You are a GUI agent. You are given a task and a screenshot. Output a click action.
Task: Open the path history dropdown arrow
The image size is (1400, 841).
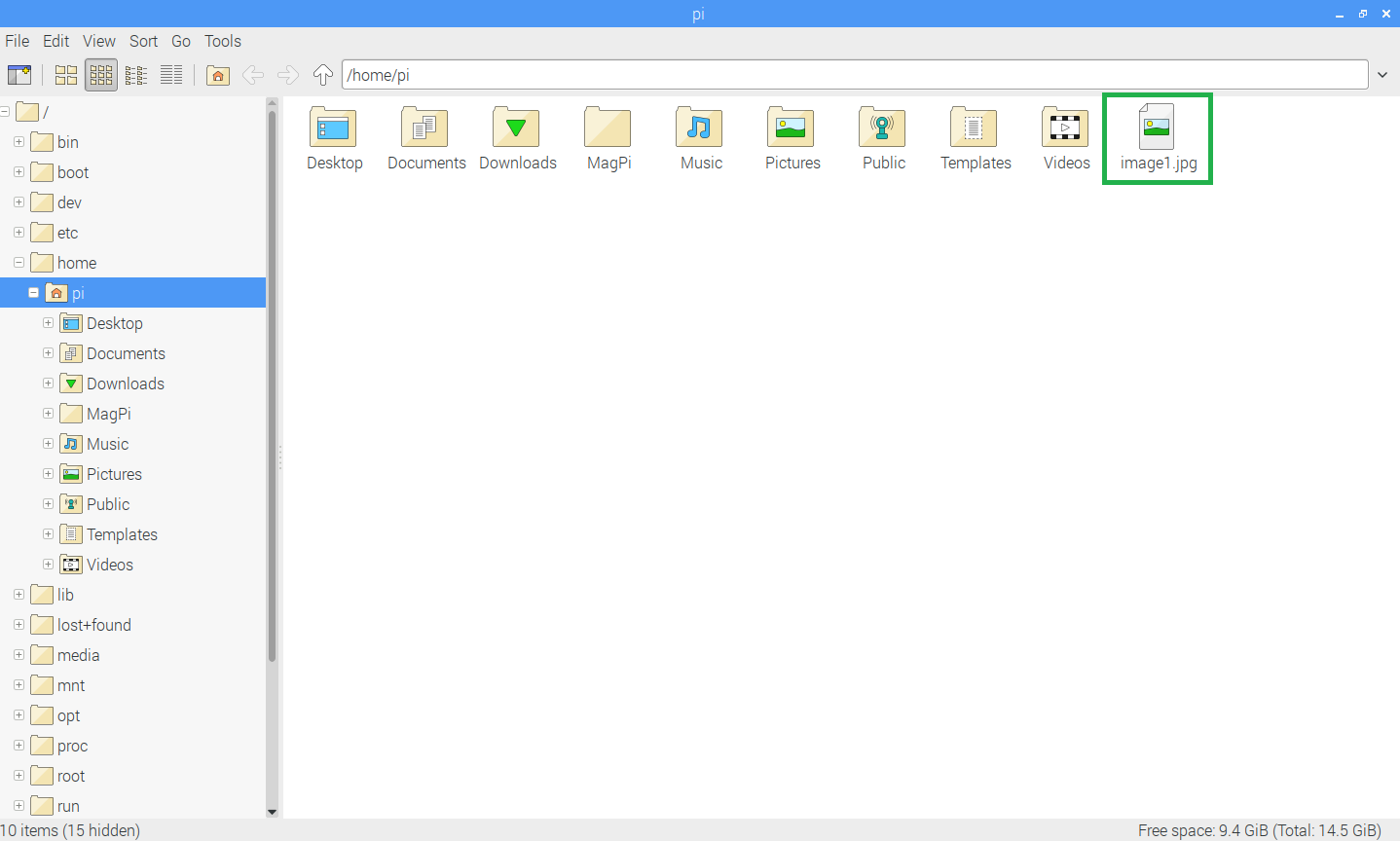(x=1382, y=75)
